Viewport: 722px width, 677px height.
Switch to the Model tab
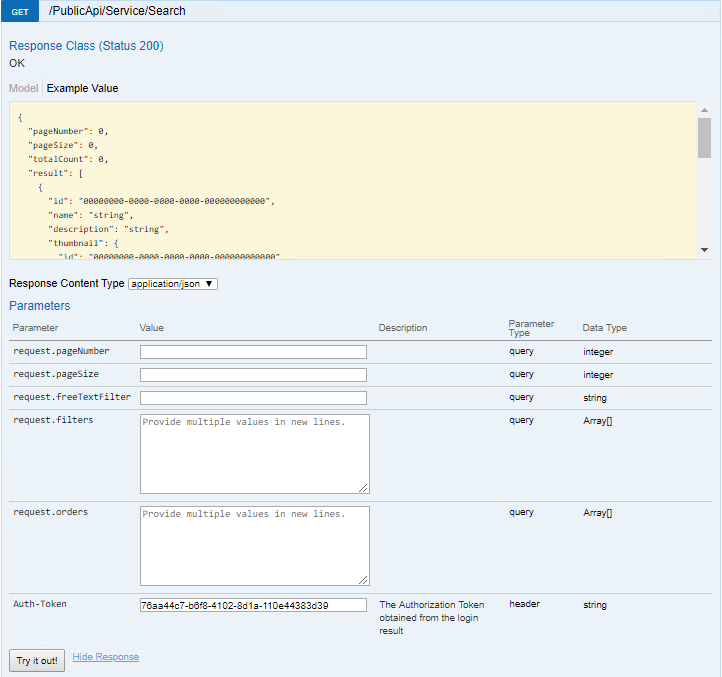coord(23,89)
